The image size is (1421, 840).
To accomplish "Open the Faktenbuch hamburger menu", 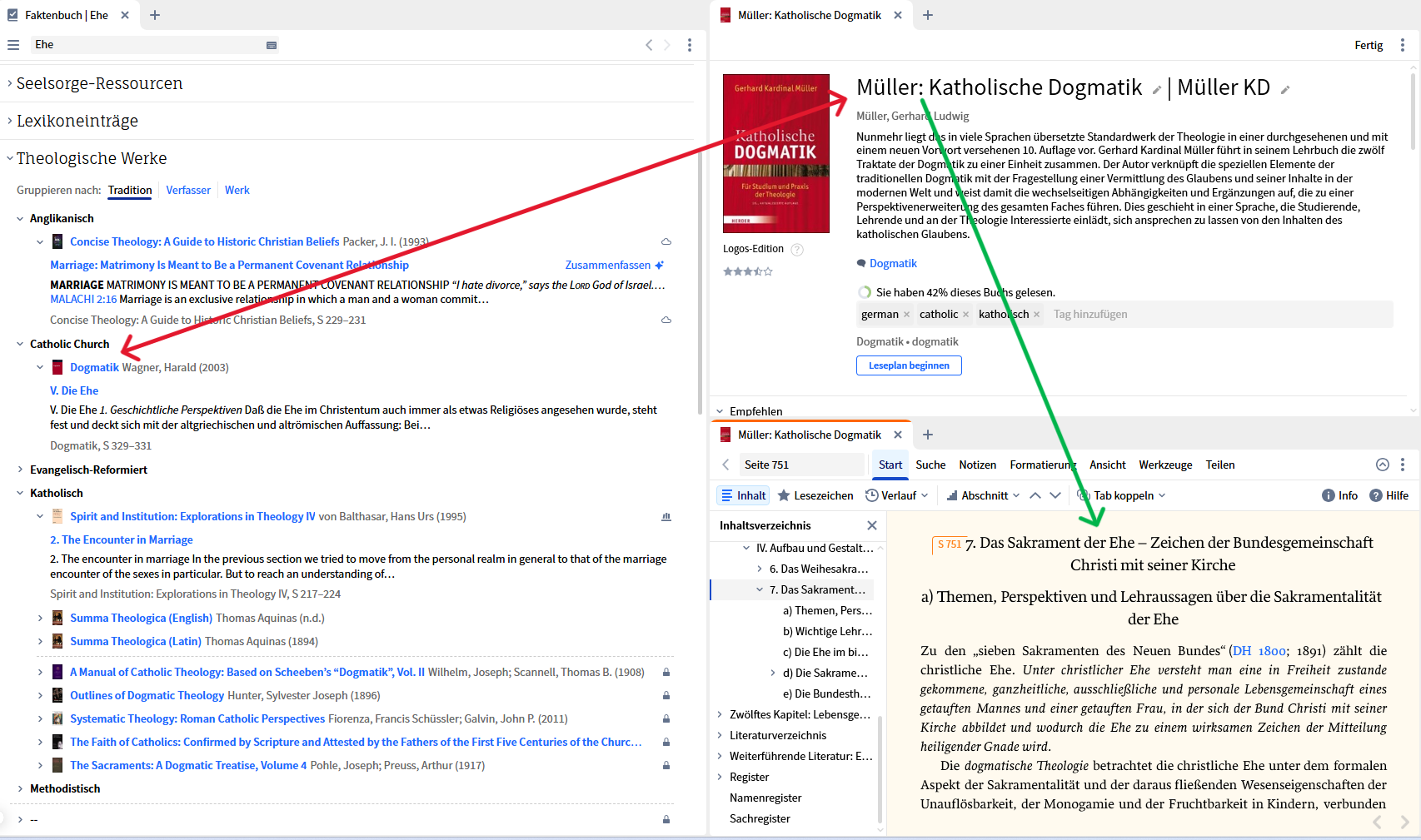I will (x=13, y=45).
